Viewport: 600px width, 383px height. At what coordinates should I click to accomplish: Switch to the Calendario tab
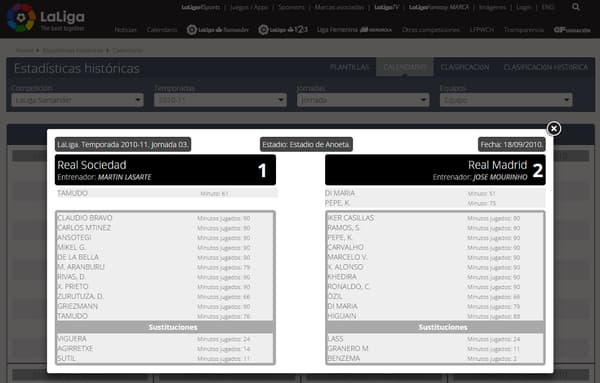404,67
